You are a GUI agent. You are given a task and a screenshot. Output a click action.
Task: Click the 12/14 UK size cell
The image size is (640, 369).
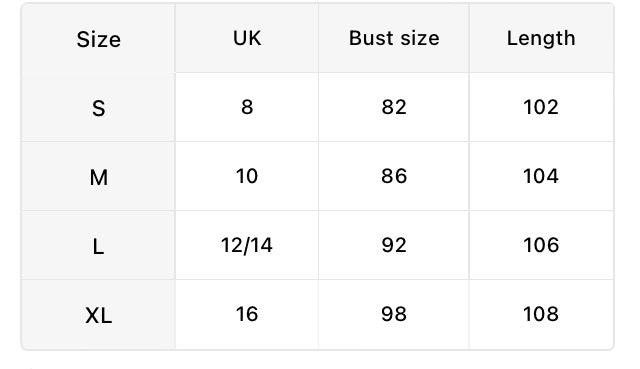(x=247, y=245)
